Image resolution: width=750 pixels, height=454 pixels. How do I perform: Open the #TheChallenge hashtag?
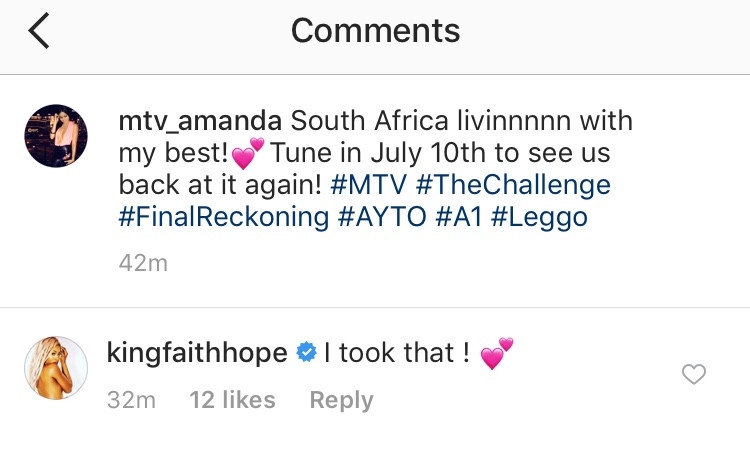pos(513,186)
